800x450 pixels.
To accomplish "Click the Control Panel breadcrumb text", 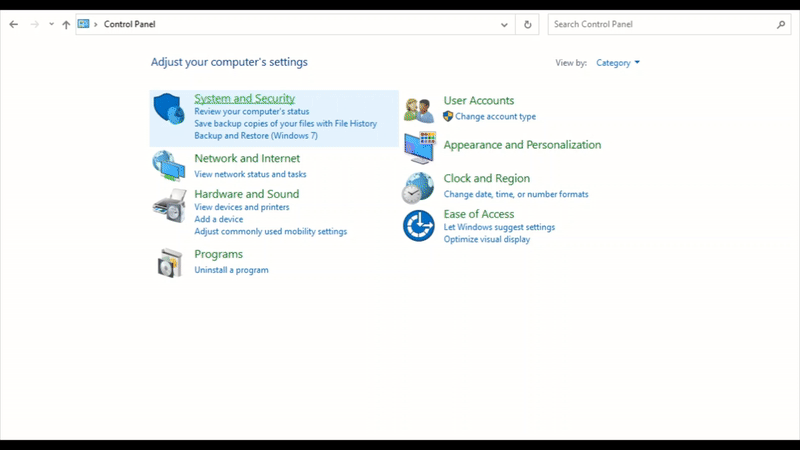I will 130,24.
